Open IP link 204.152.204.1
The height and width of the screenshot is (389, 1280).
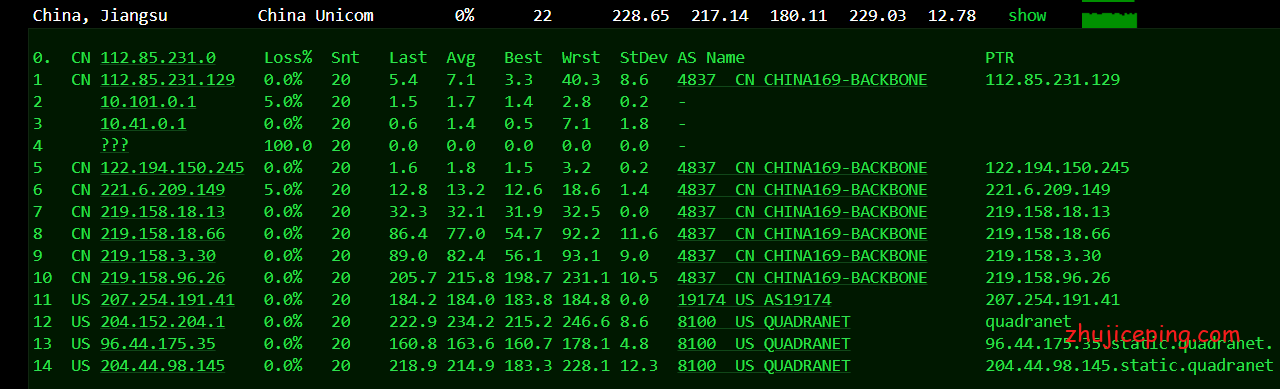(162, 322)
